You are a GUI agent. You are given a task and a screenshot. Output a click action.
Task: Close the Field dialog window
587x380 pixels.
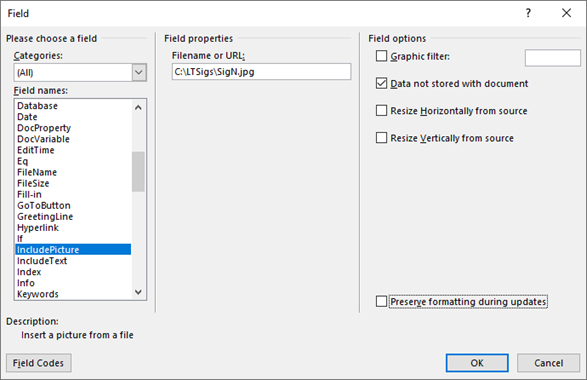[566, 13]
